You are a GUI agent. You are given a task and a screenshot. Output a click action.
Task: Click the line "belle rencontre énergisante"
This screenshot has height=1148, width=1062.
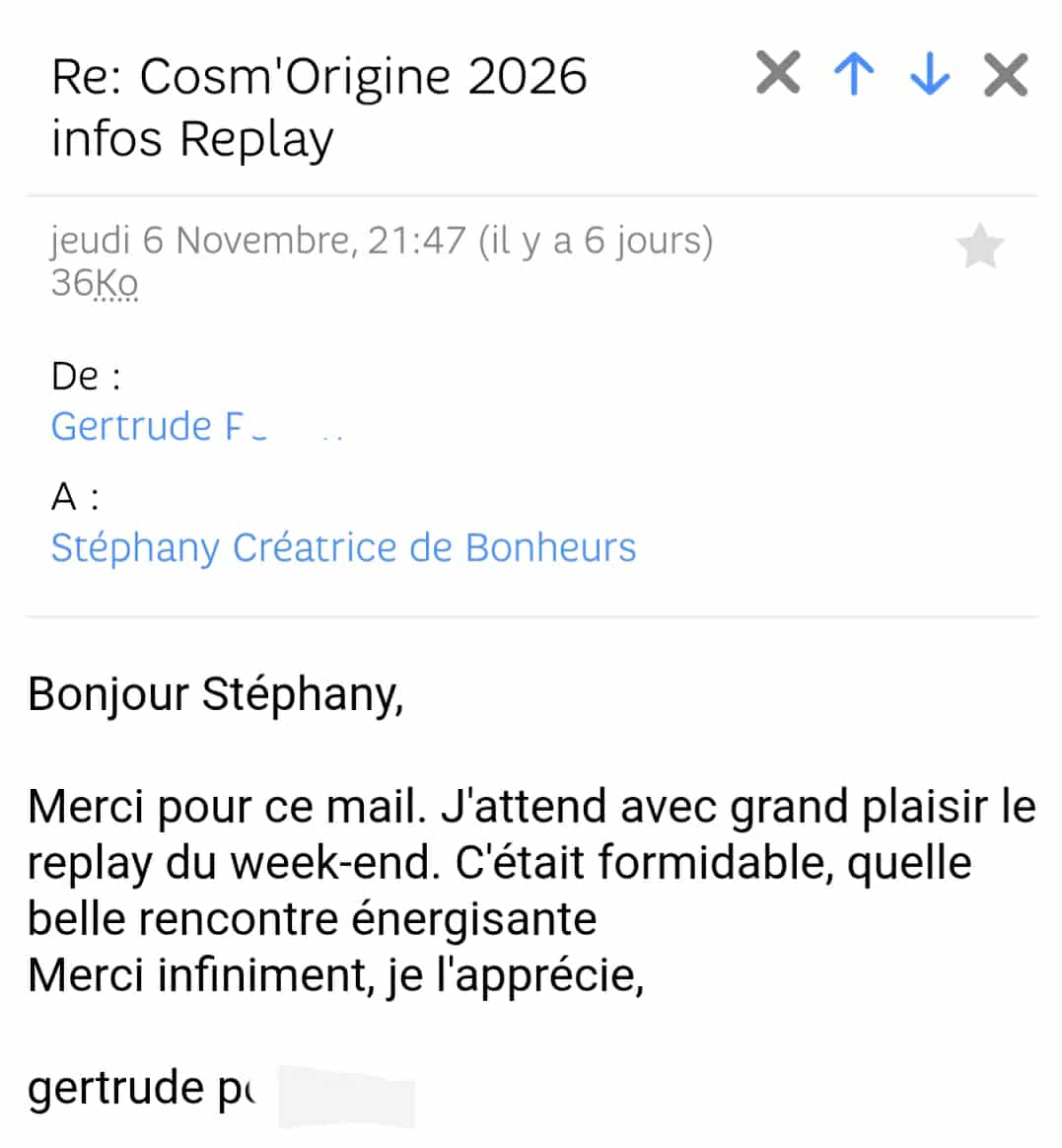click(x=312, y=919)
